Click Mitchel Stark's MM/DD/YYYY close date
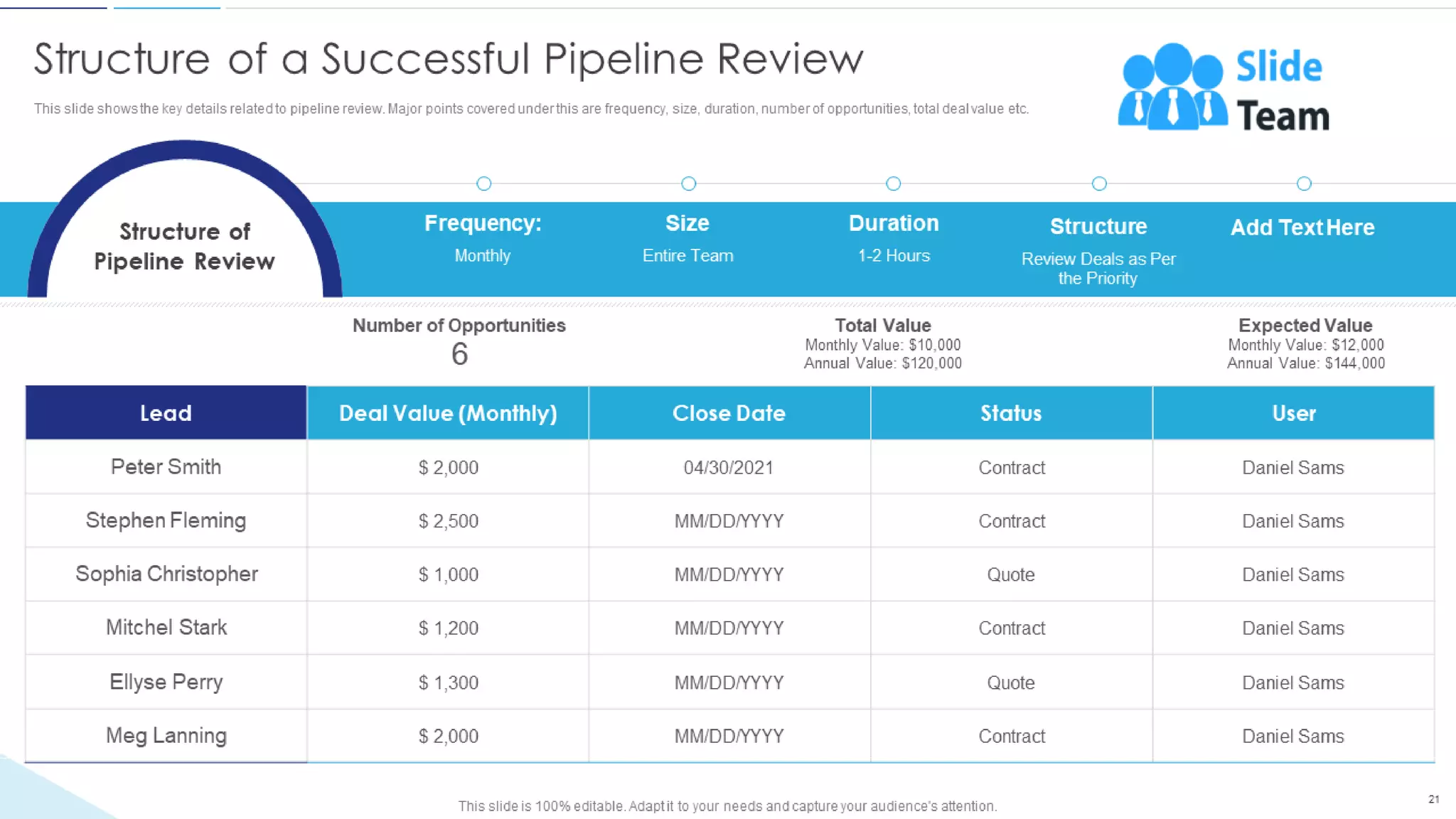Image resolution: width=1456 pixels, height=819 pixels. [x=729, y=628]
